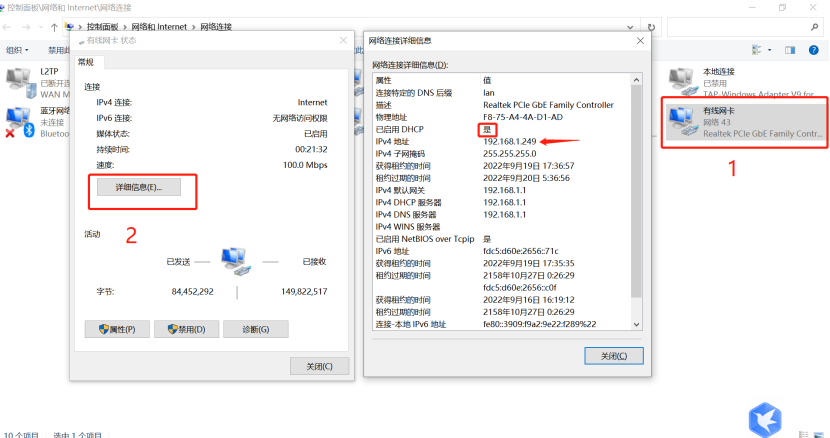
Task: Click the up-arrow navigation icon
Action: [54, 27]
